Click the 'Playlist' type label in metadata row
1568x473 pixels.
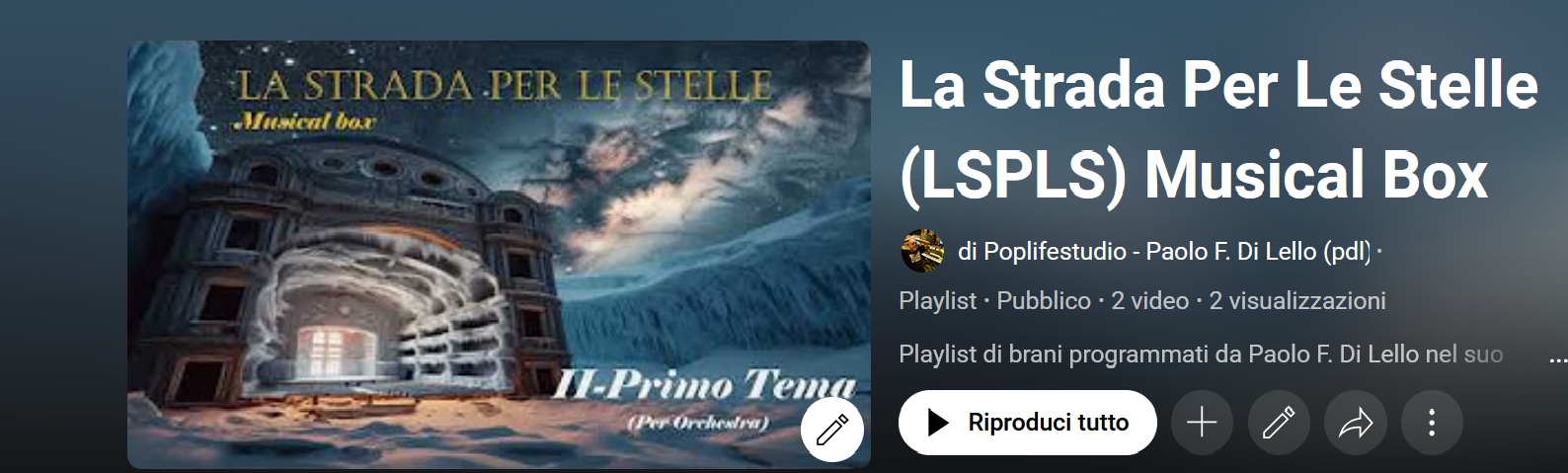point(937,301)
